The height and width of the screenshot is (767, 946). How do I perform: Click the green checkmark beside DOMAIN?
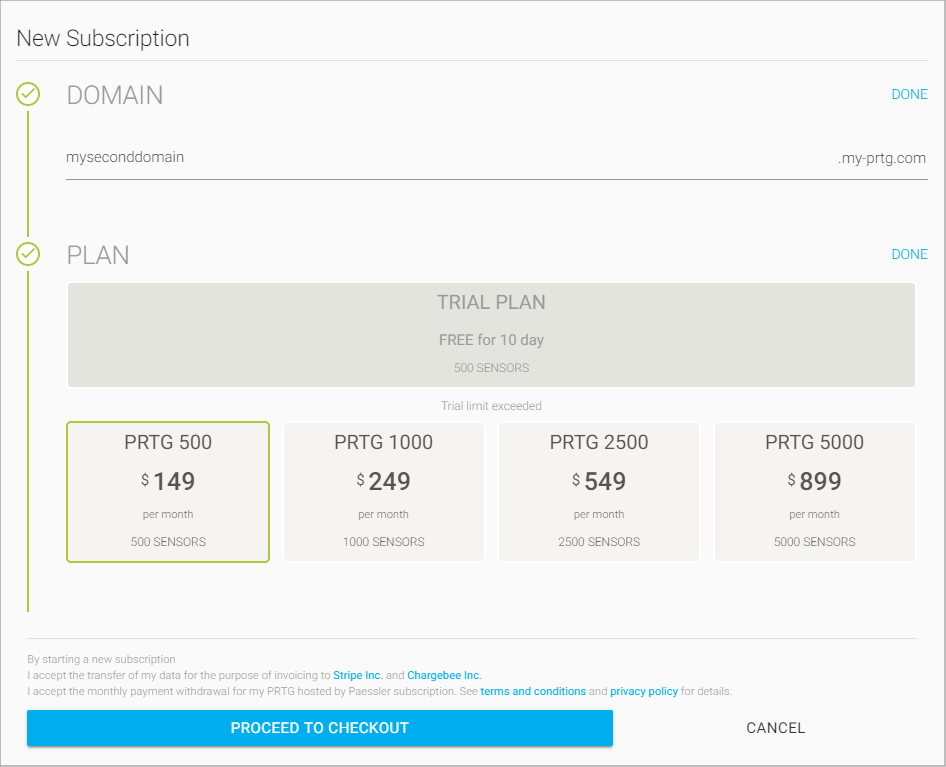(28, 94)
